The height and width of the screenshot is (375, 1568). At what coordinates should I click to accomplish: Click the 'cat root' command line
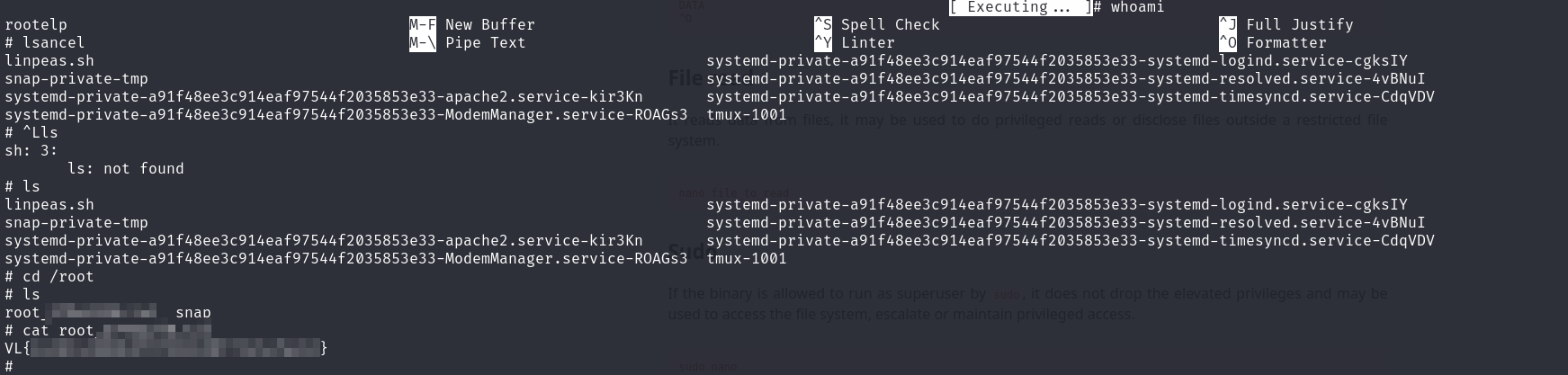point(58,330)
